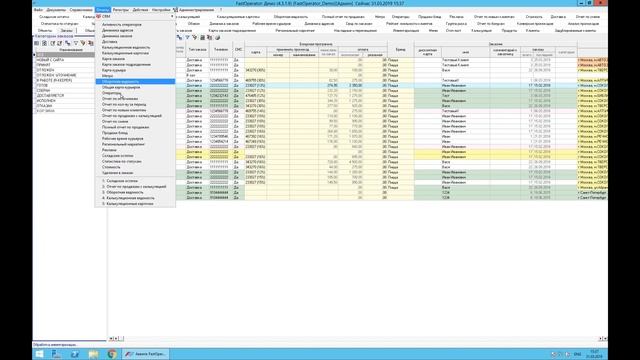Click the system tray clock

tap(594, 354)
